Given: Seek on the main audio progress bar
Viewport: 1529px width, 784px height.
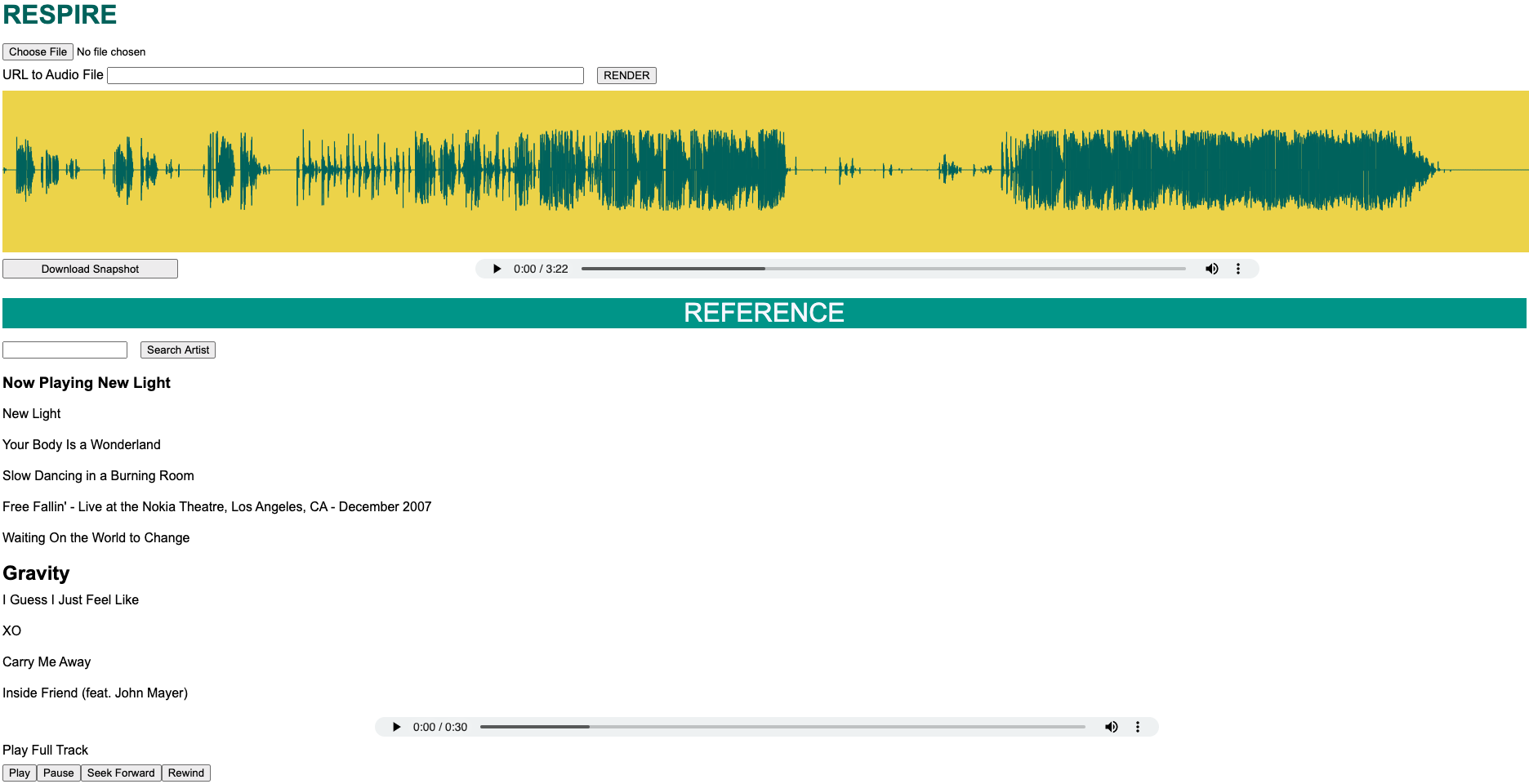Looking at the screenshot, I should click(884, 269).
